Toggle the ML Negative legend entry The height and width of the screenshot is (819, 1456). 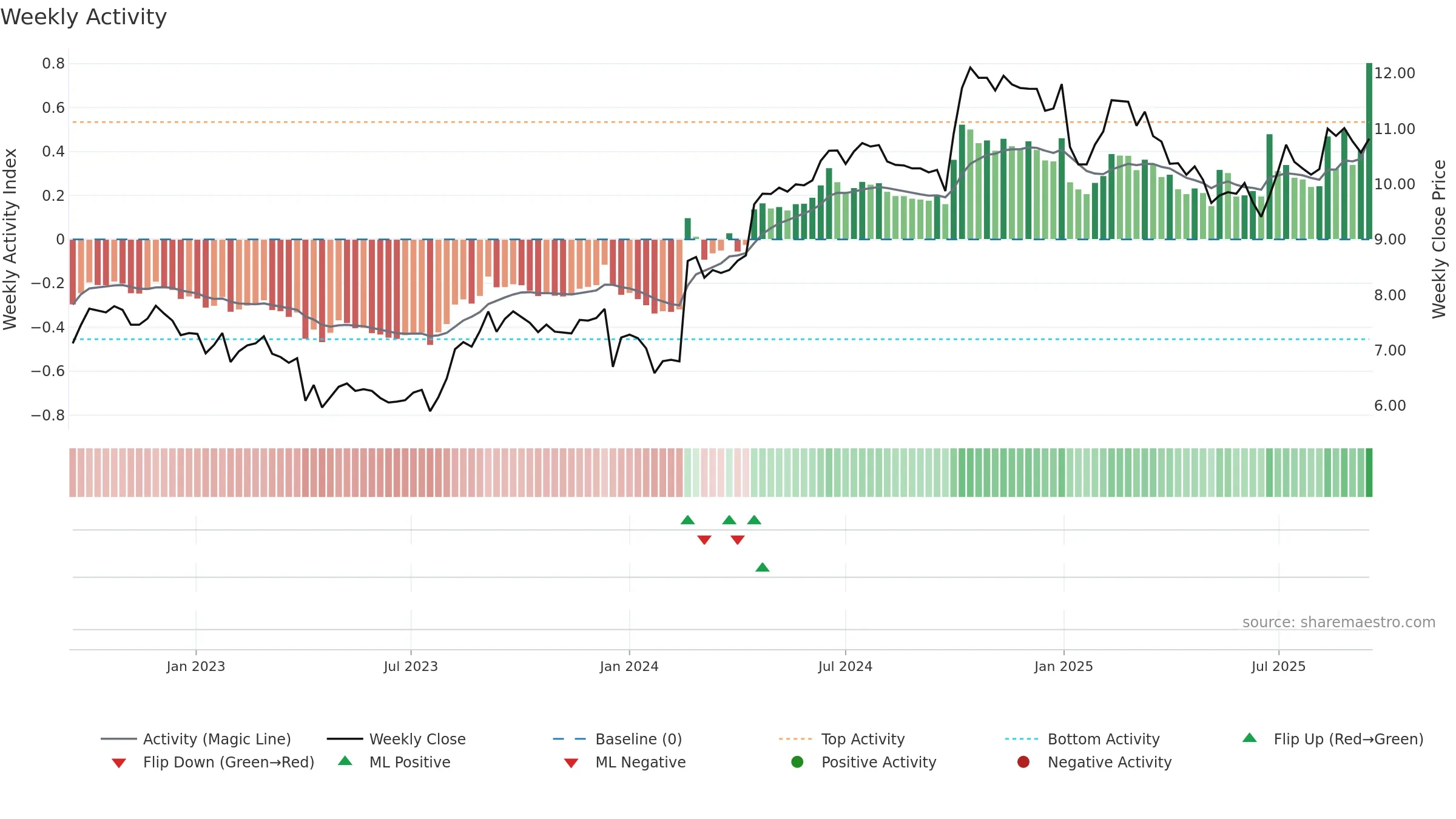click(x=625, y=762)
